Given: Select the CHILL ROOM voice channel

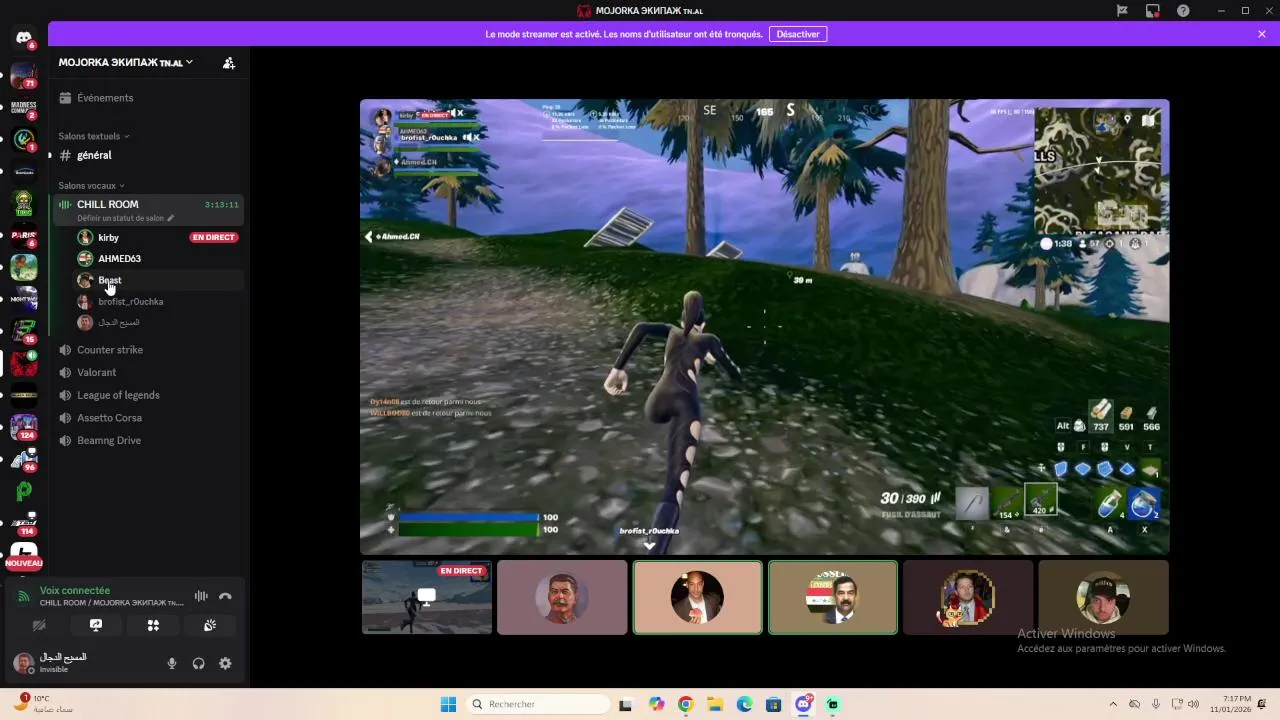Looking at the screenshot, I should tap(148, 210).
